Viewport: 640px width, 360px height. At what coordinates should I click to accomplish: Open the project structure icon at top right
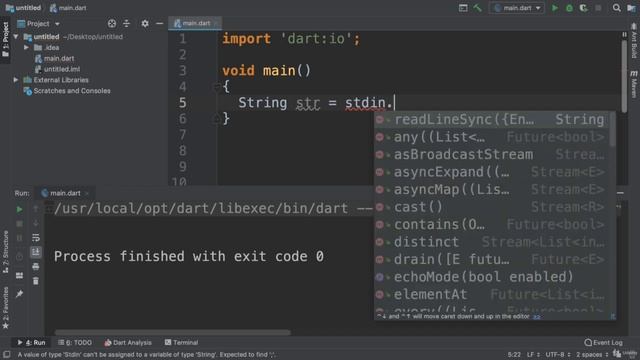click(x=631, y=8)
